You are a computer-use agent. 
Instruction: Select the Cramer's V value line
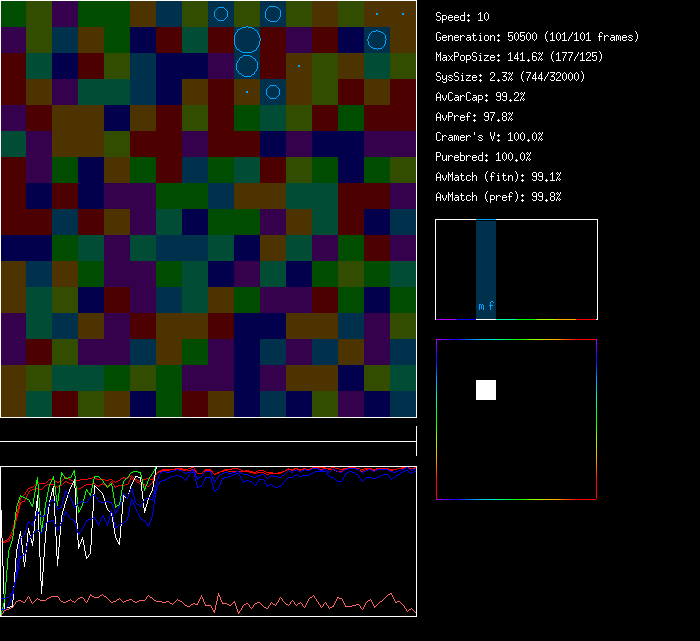point(489,137)
